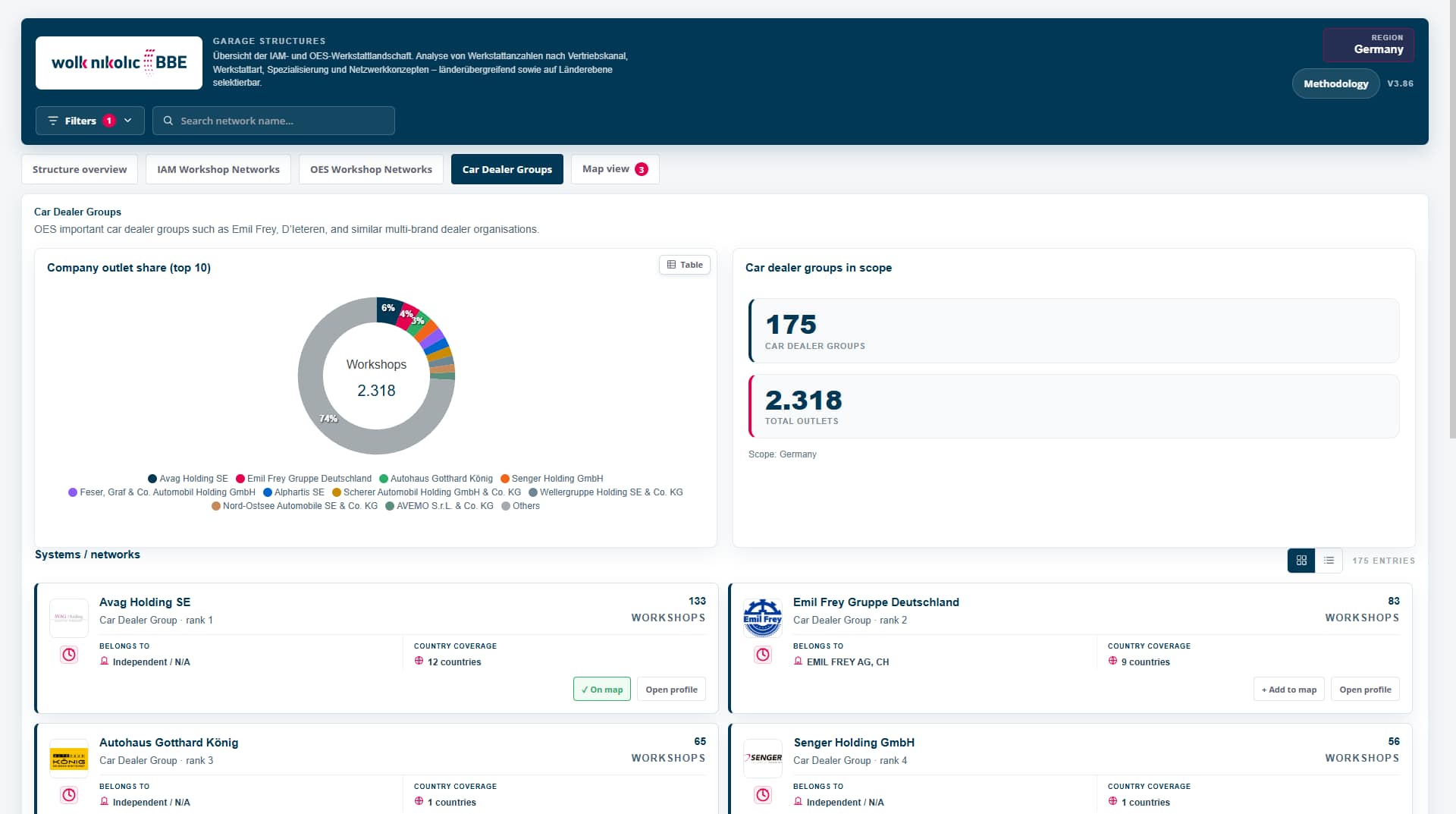The width and height of the screenshot is (1456, 814).
Task: Click the Emil Frey logo thumbnail
Action: point(763,618)
